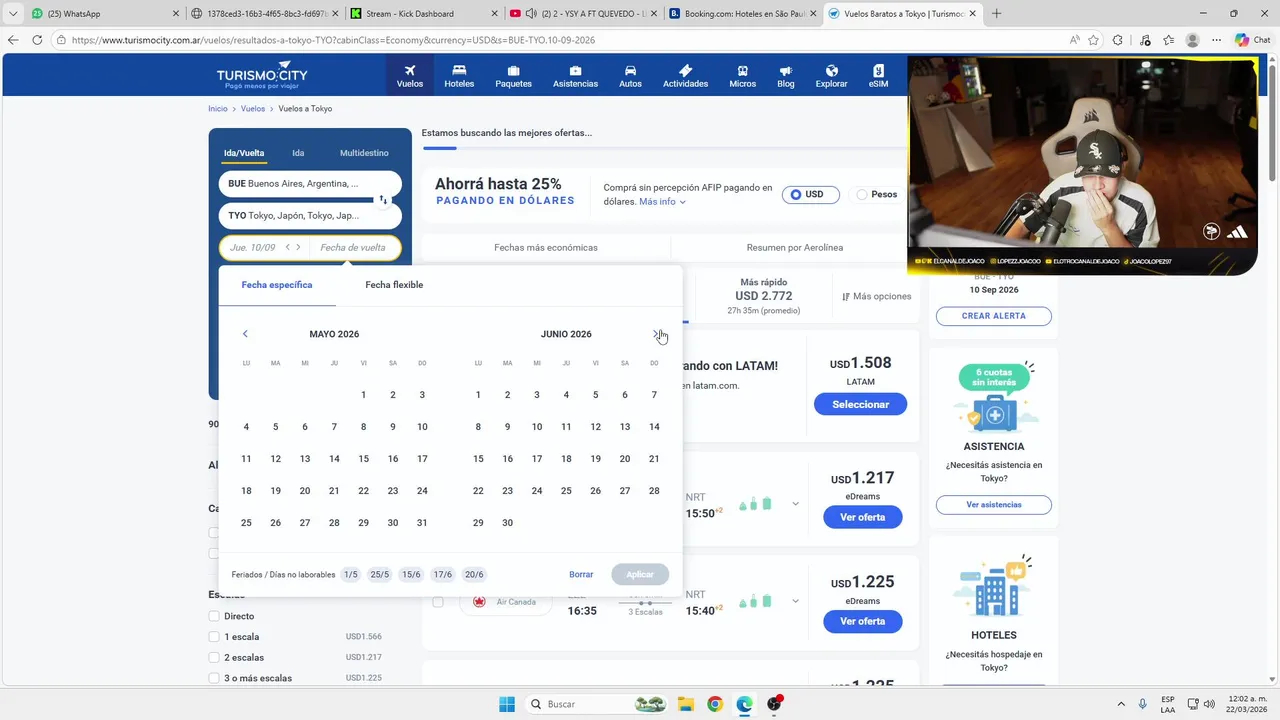Click the Fecha de vuelta field
The image size is (1280, 720).
pos(354,247)
